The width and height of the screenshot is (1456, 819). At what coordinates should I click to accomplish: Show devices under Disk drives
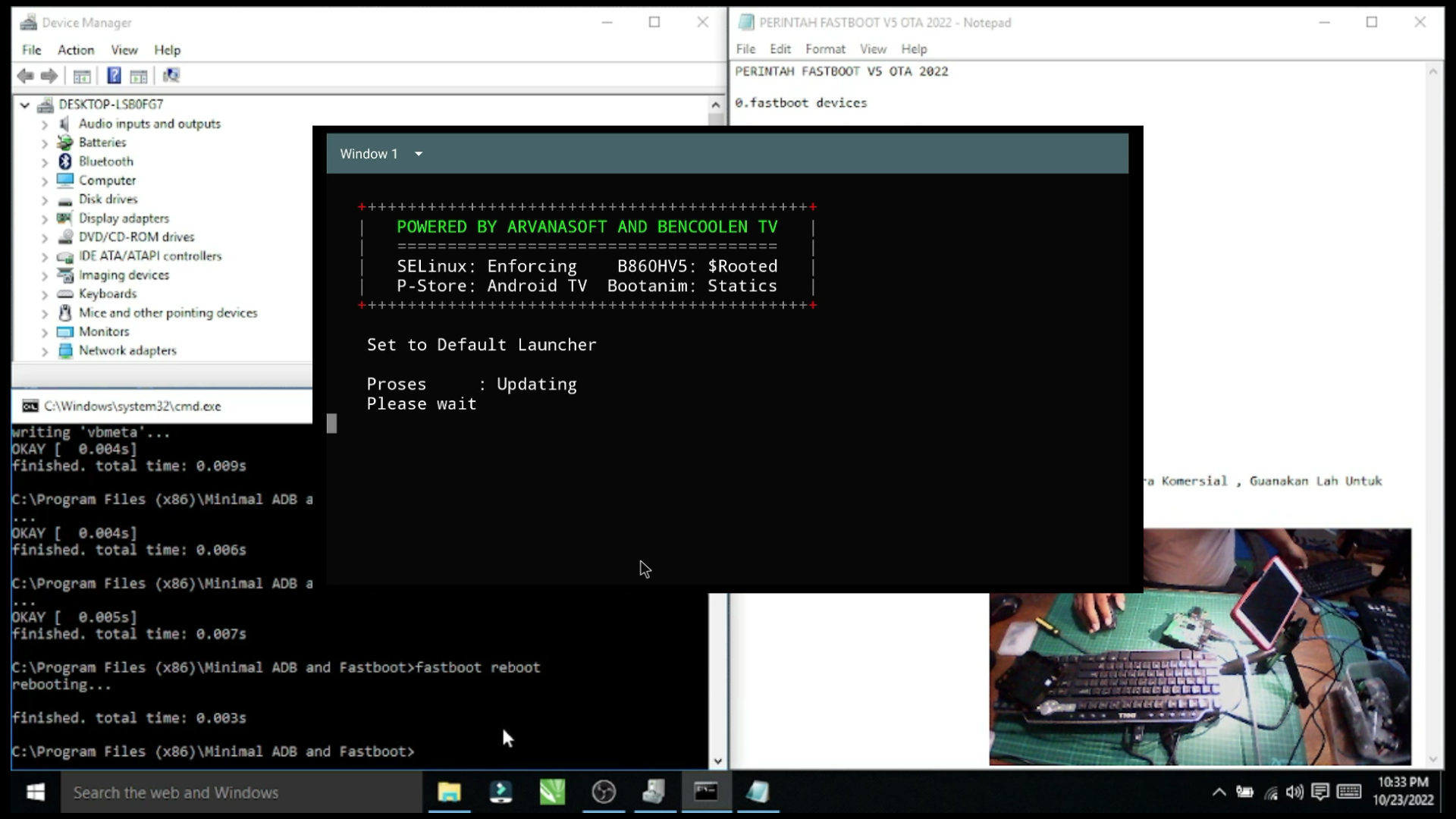pos(45,199)
